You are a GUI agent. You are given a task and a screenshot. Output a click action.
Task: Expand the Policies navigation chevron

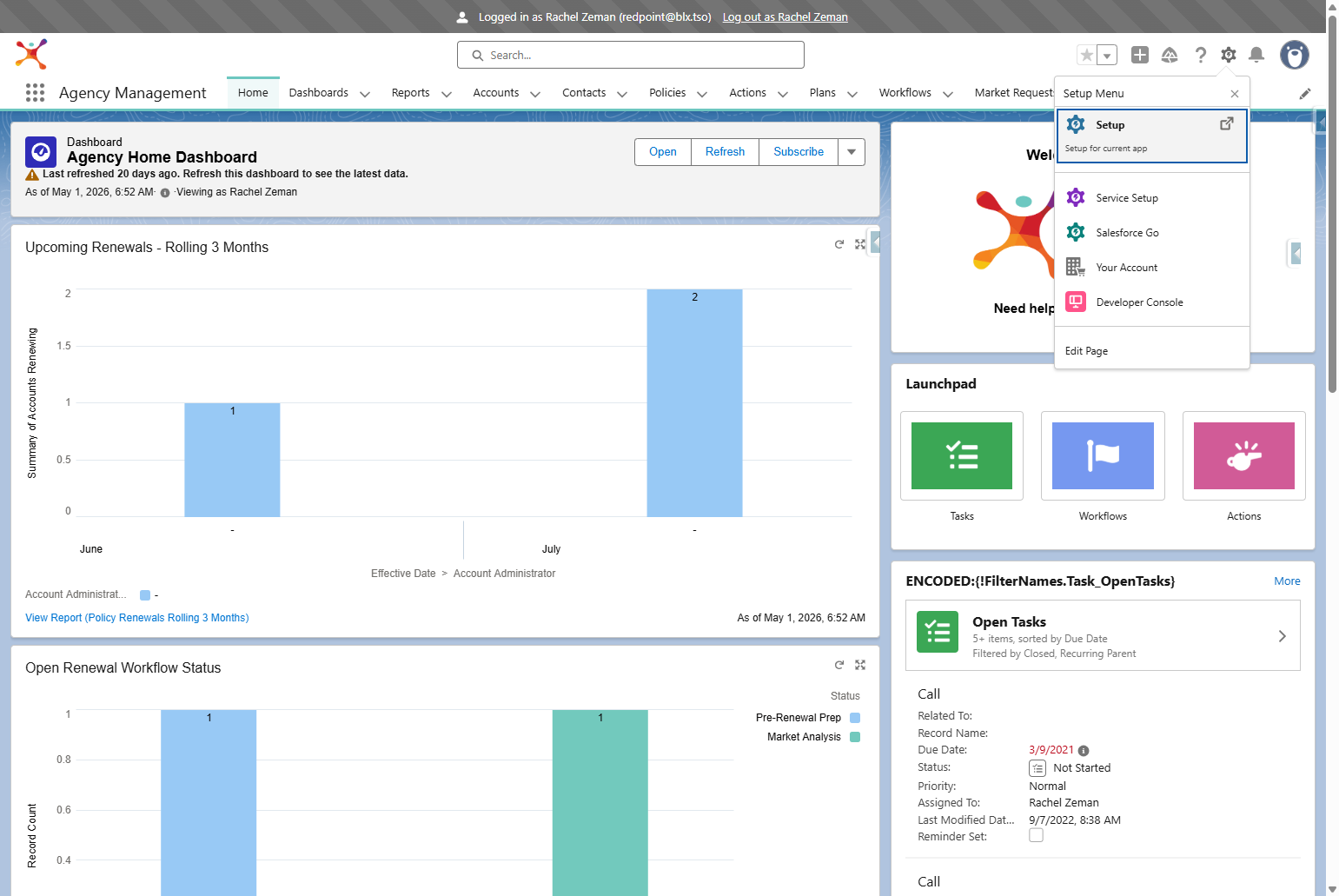tap(702, 94)
